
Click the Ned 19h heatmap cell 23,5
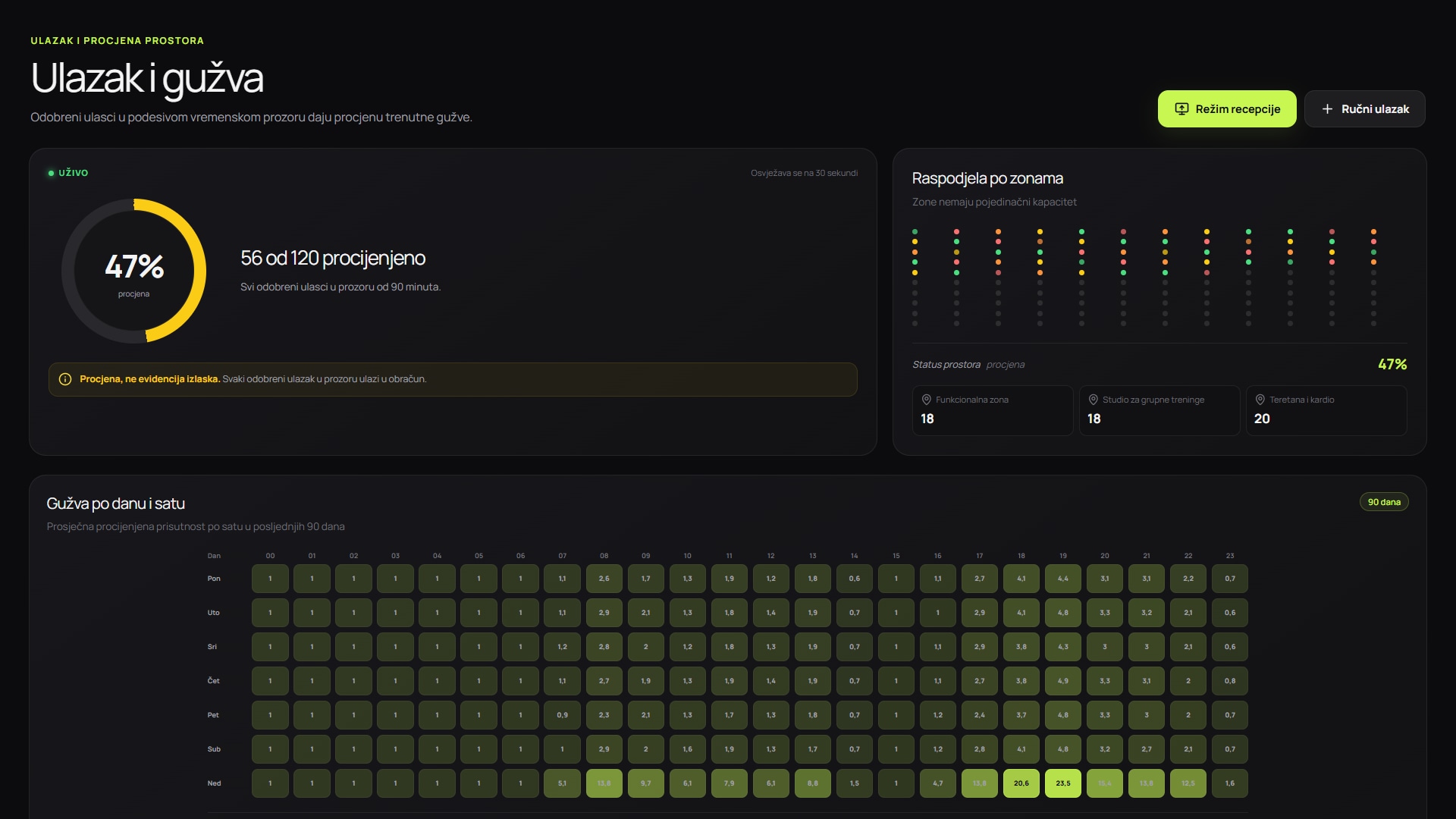coord(1063,783)
